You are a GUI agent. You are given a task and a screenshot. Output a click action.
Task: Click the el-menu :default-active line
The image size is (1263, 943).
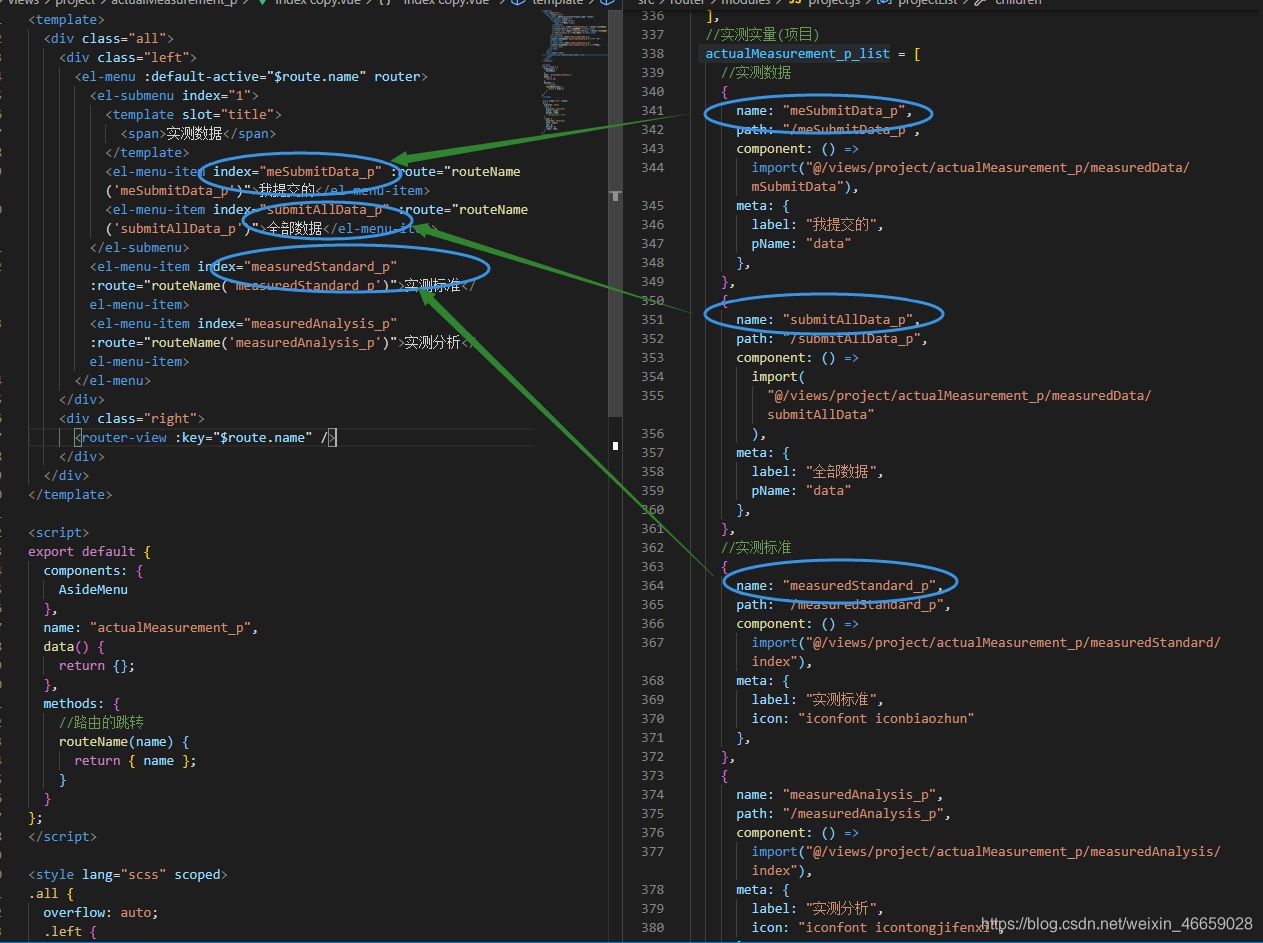(x=251, y=76)
